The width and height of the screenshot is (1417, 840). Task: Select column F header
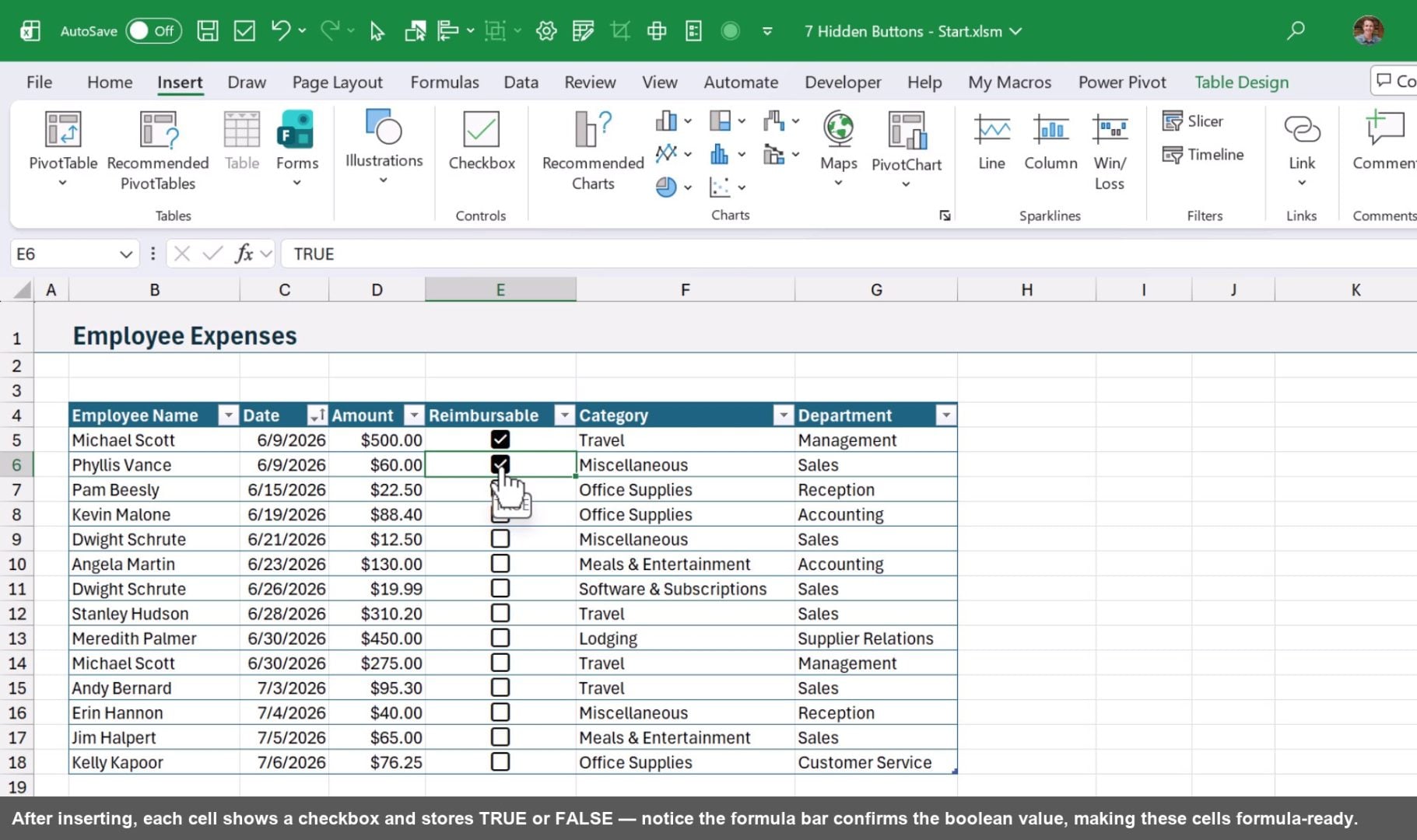(x=685, y=289)
